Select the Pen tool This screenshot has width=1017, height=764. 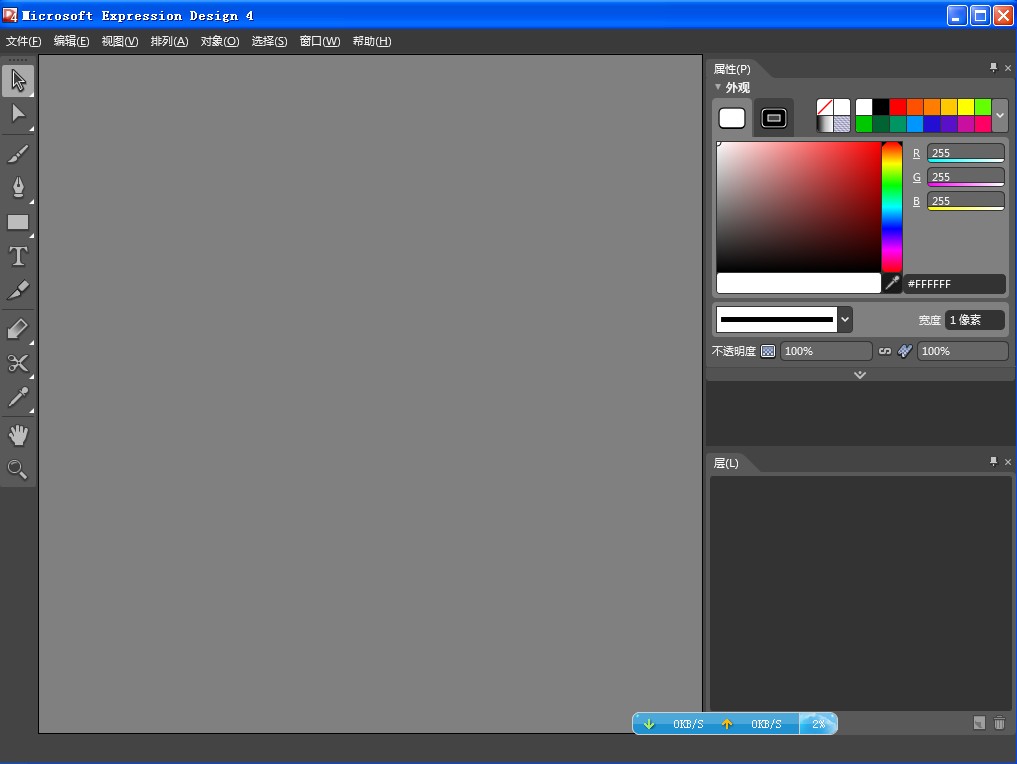(x=18, y=187)
